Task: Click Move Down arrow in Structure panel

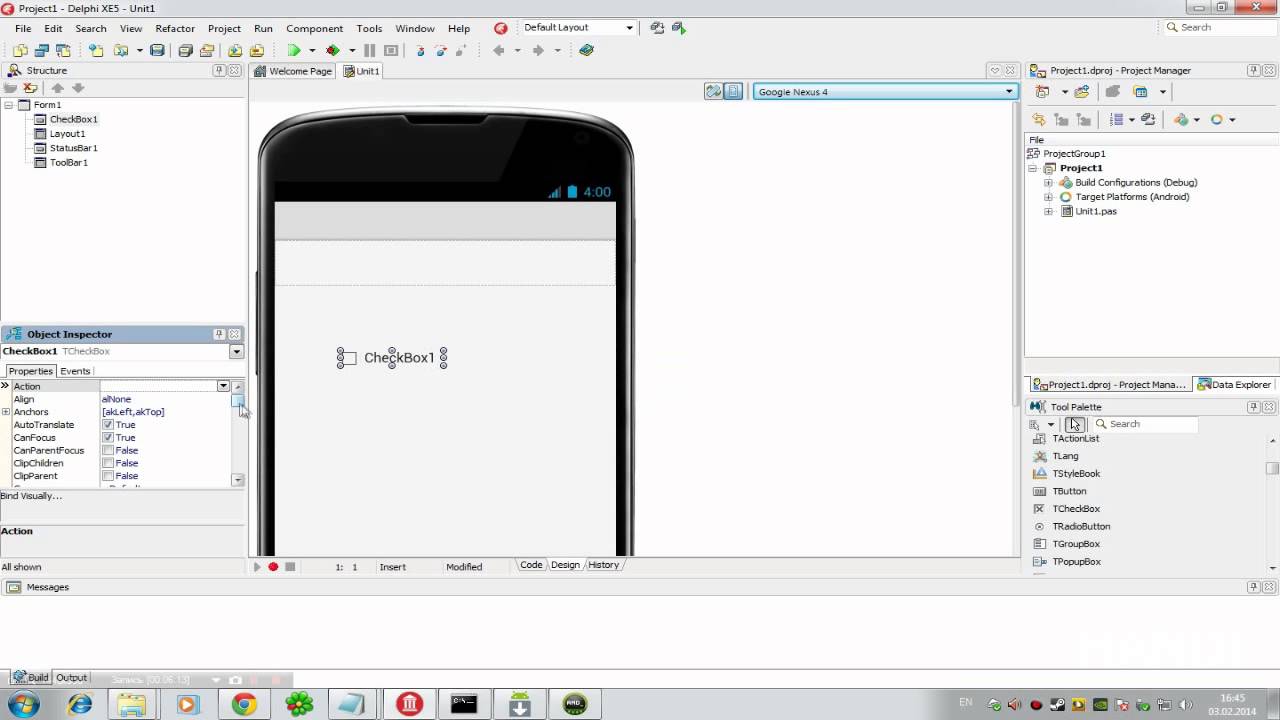Action: click(x=78, y=88)
